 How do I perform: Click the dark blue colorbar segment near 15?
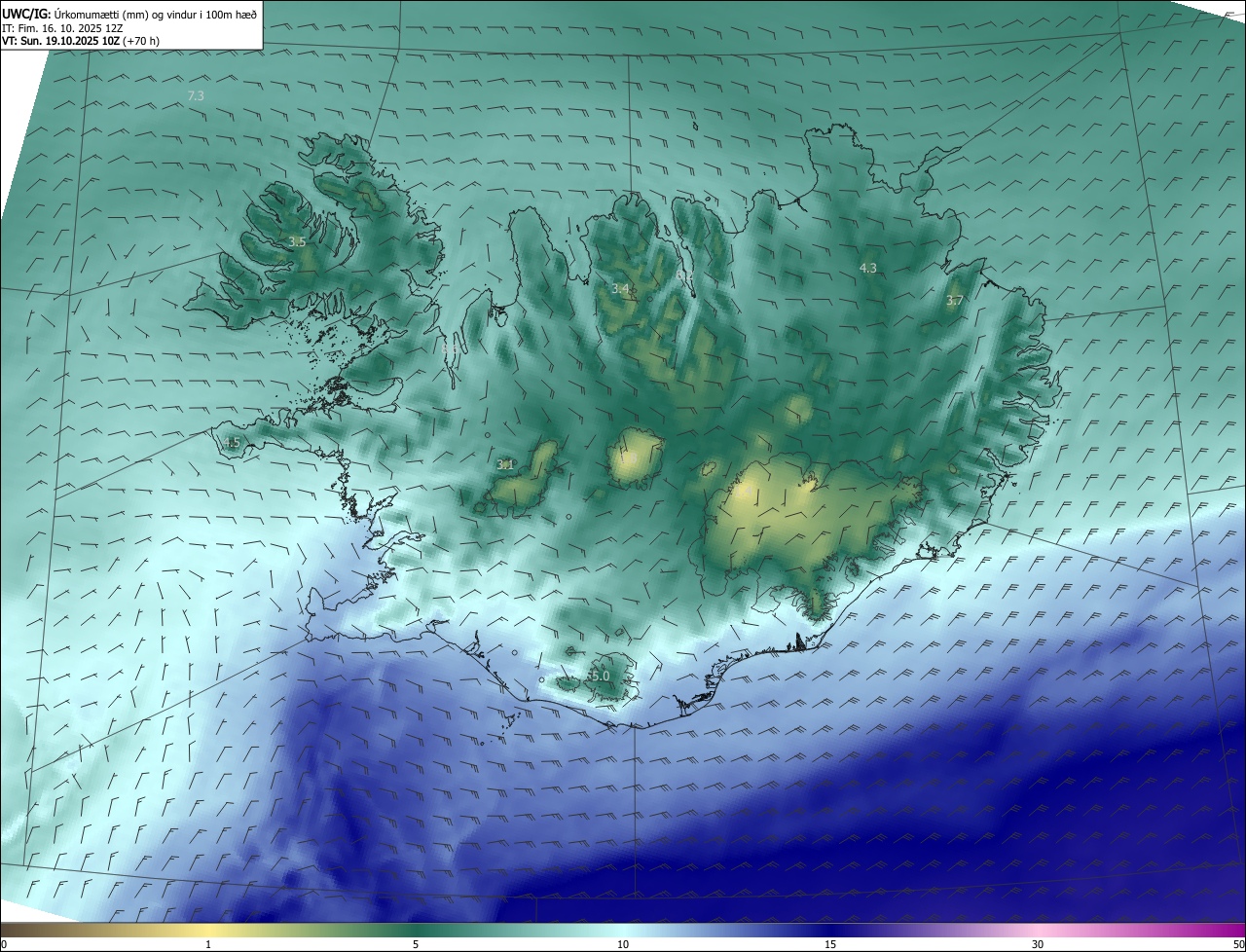click(x=830, y=930)
